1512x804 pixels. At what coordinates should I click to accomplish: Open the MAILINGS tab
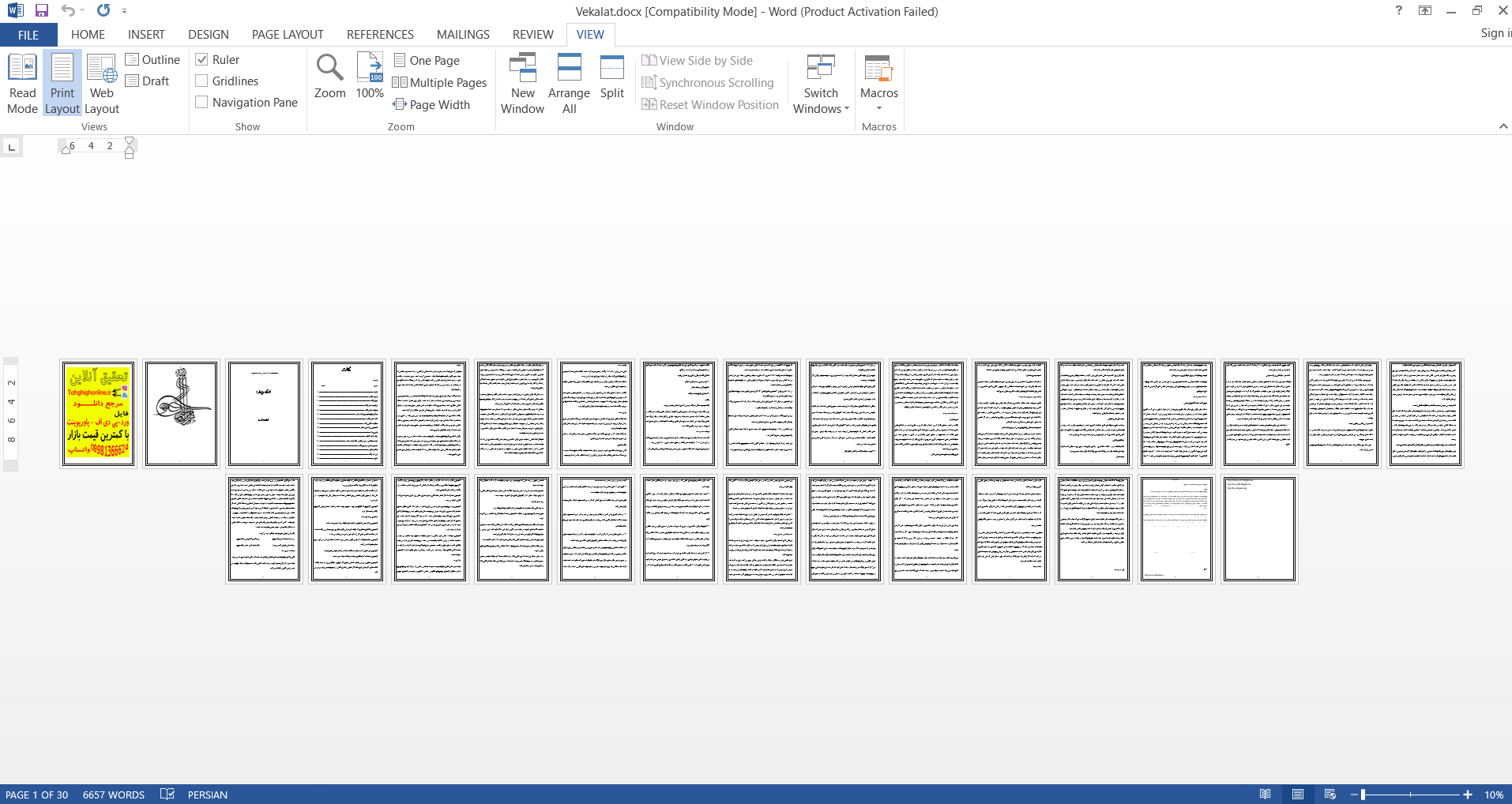pyautogui.click(x=463, y=35)
